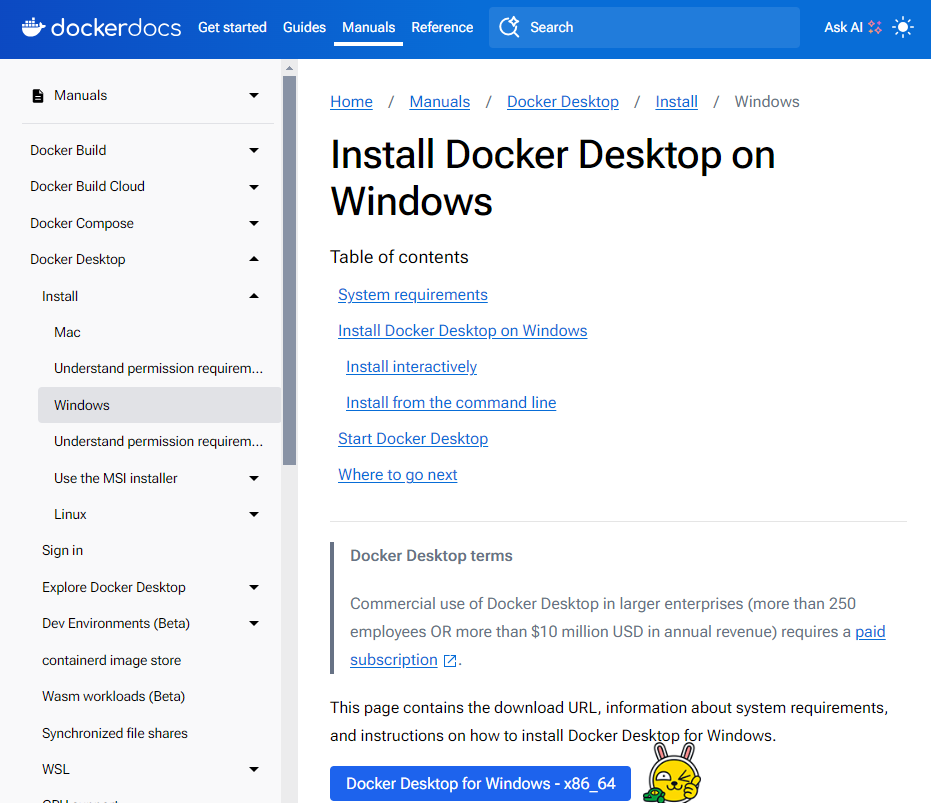931x803 pixels.
Task: Focus the Search input field
Action: [x=644, y=27]
